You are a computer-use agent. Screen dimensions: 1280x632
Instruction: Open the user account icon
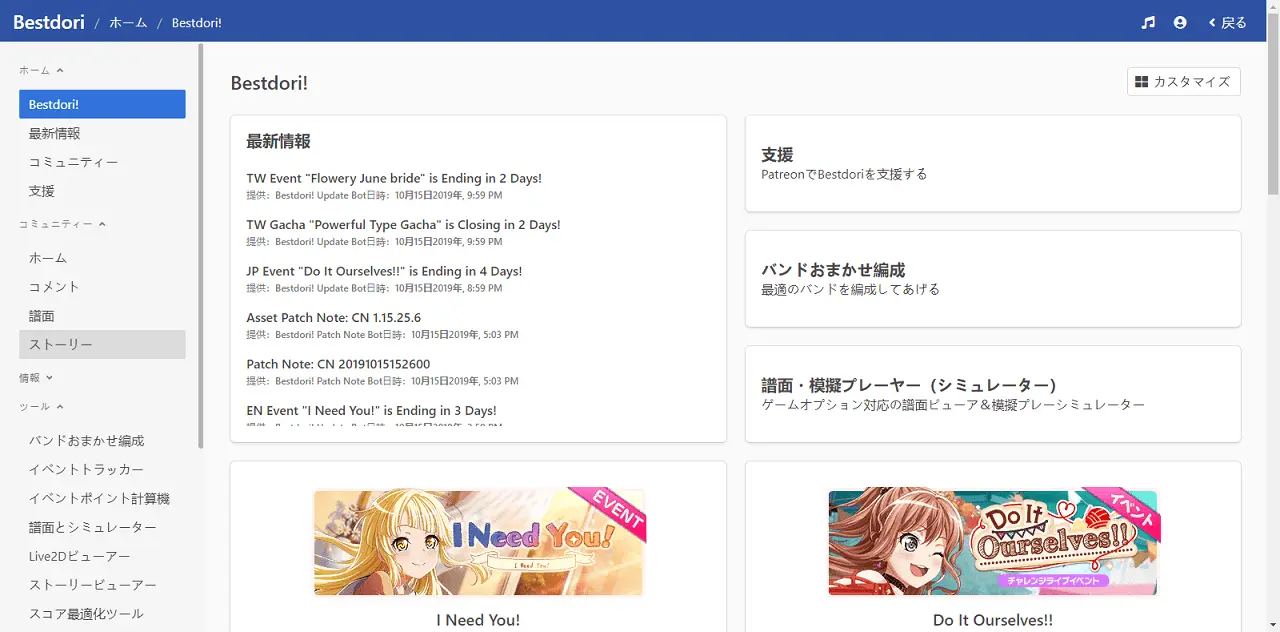tap(1180, 22)
